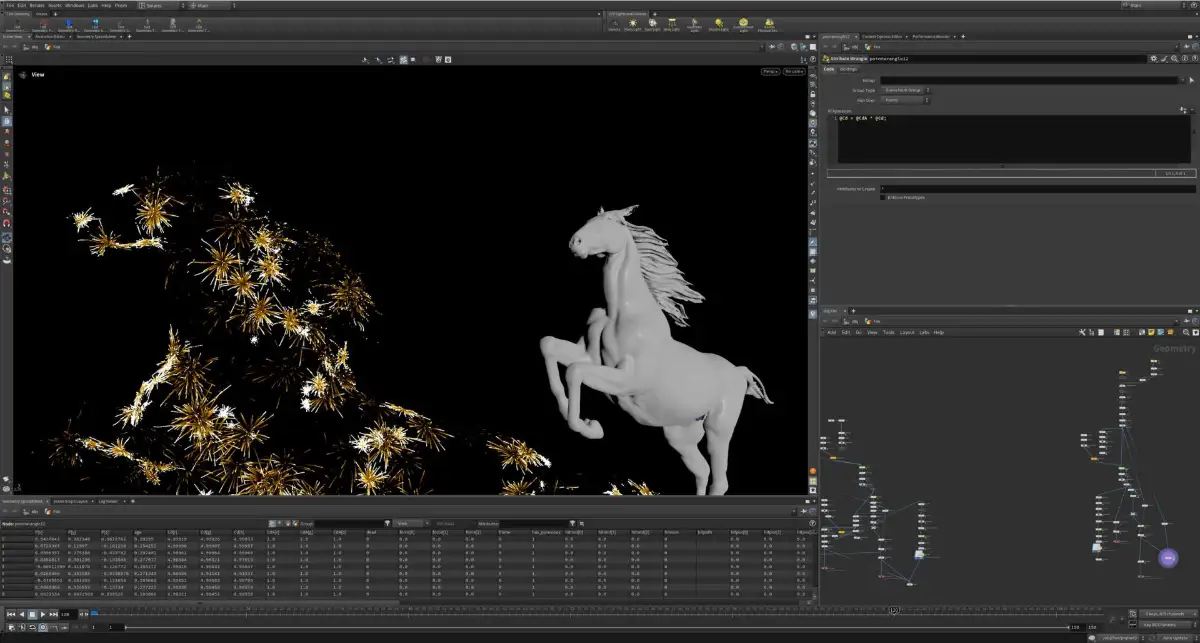Click the No cam button in the viewport
1200x643 pixels.
pyautogui.click(x=794, y=71)
